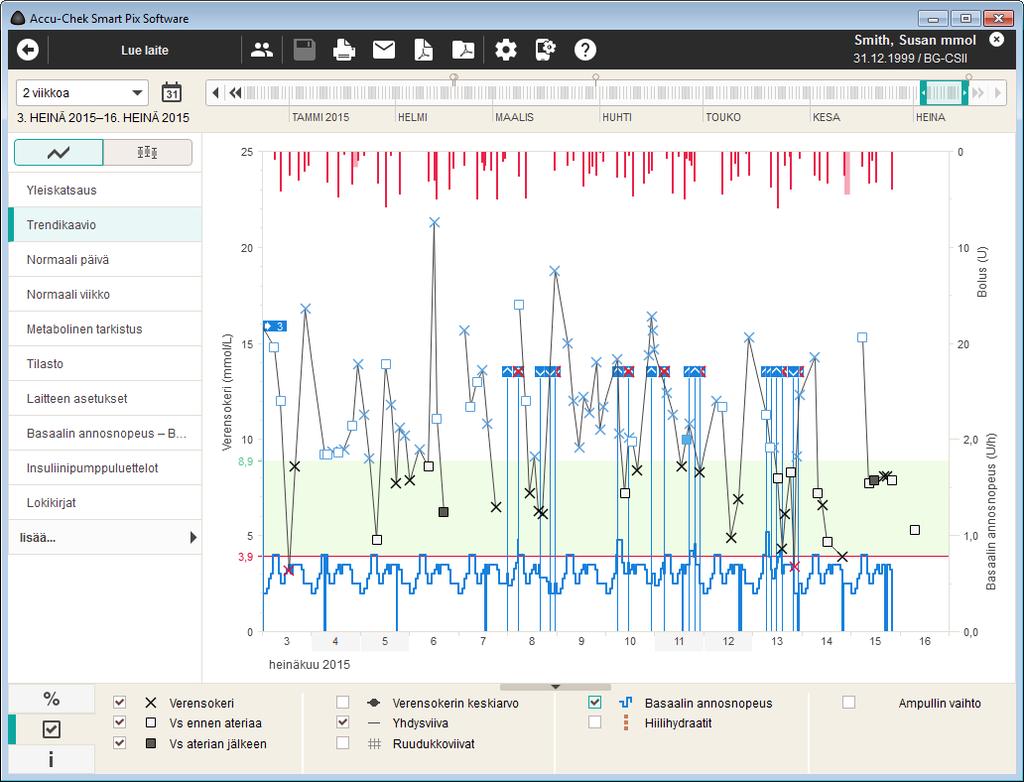The image size is (1024, 782).
Task: Toggle Vs ennen ateriaa checkbox
Action: tap(119, 723)
